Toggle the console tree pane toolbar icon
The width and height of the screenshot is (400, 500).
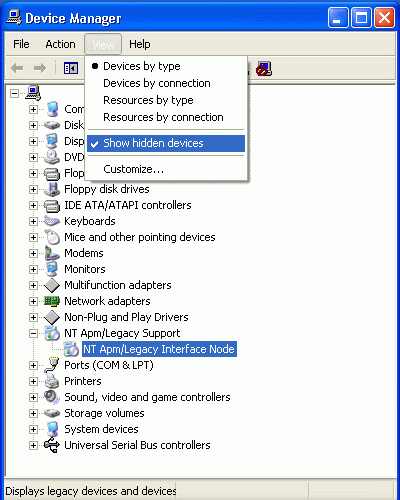[x=71, y=69]
